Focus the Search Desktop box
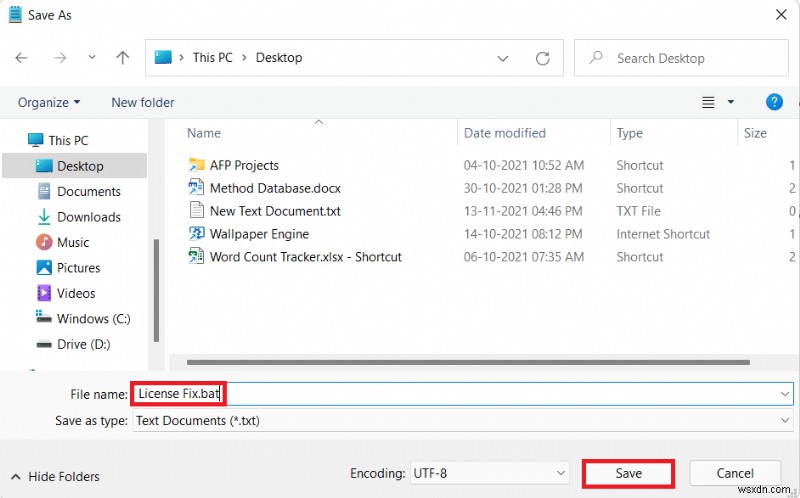The width and height of the screenshot is (800, 498). pyautogui.click(x=681, y=58)
